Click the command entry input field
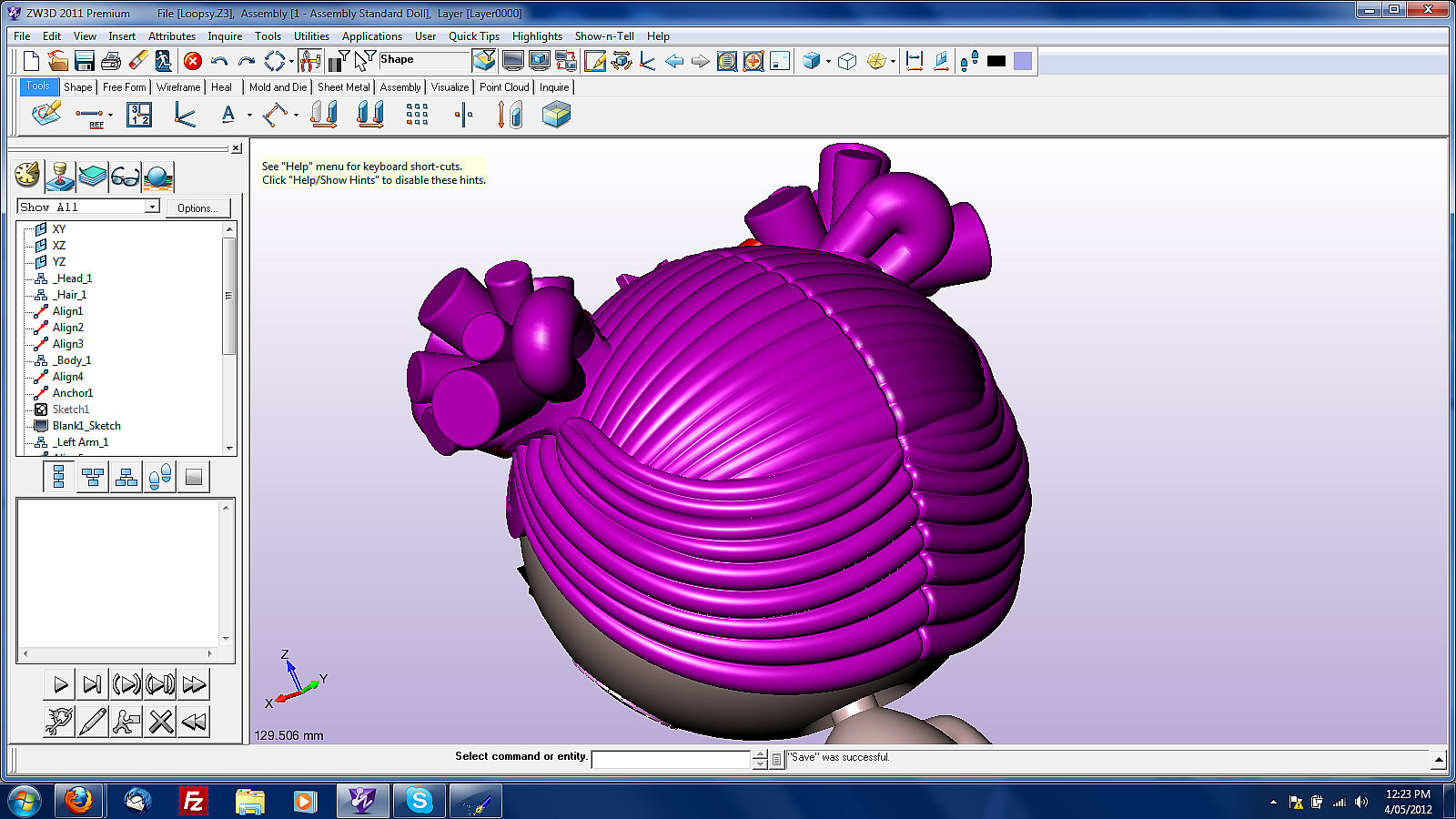1456x819 pixels. 672,759
